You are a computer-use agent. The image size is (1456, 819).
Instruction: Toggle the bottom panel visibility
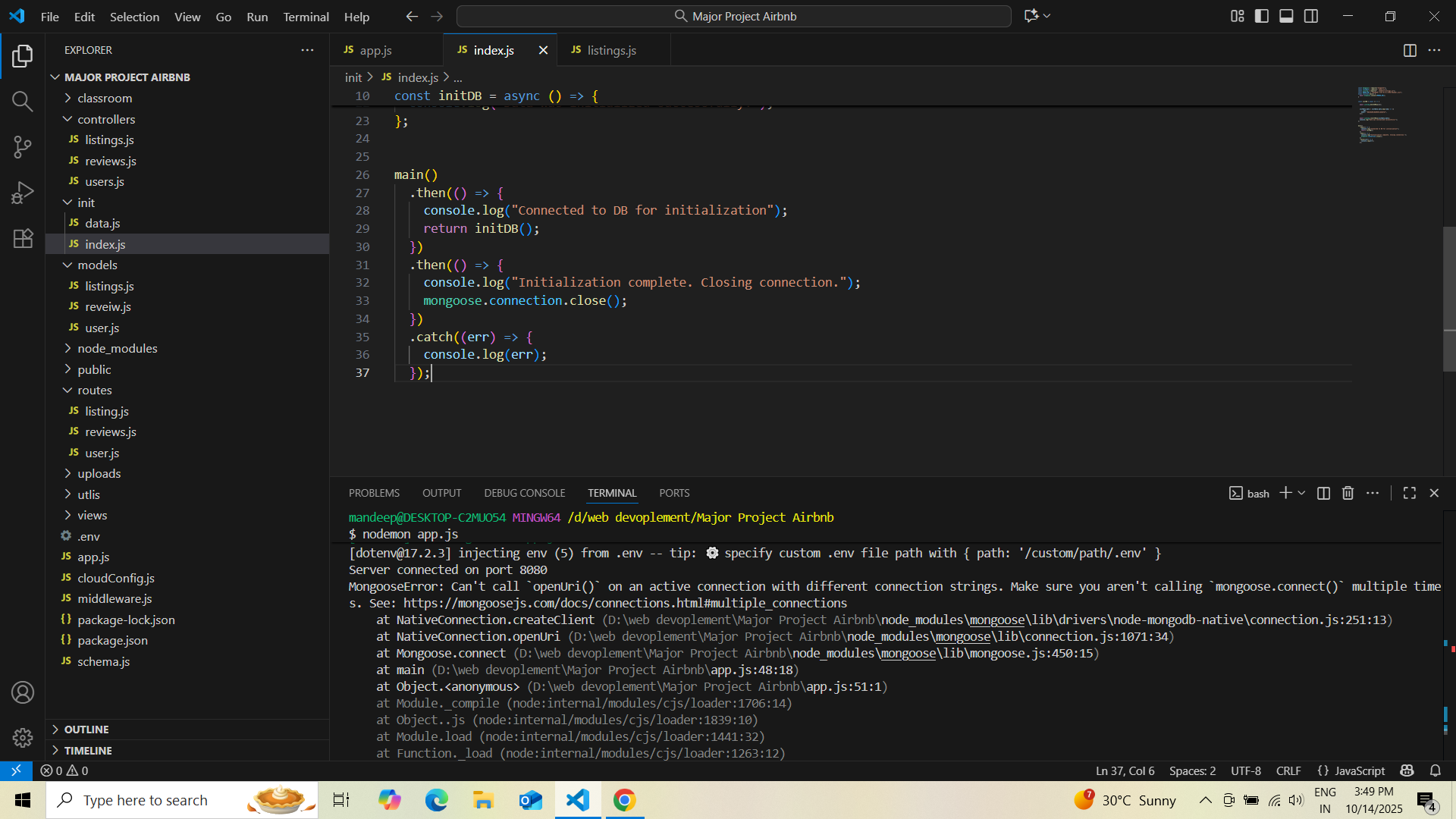coord(1286,16)
